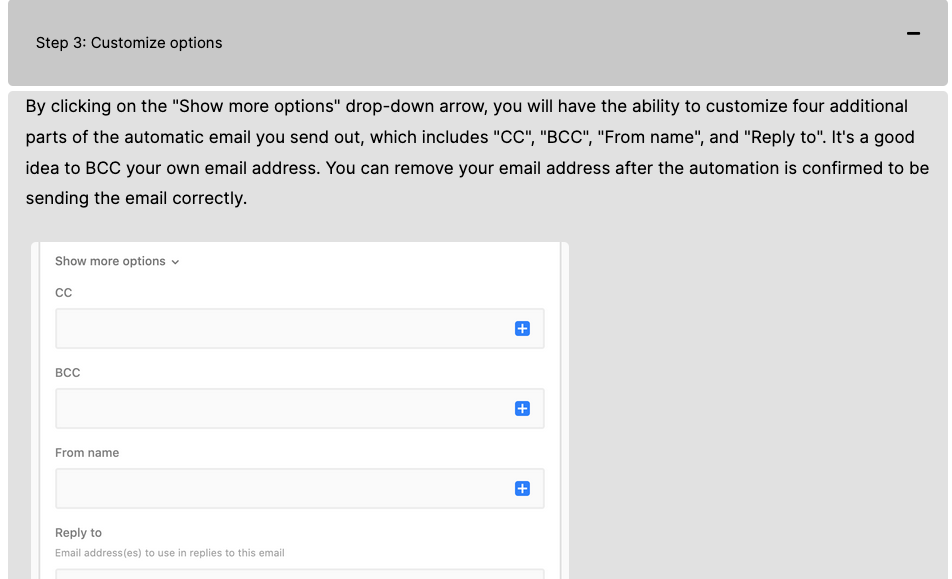This screenshot has height=579, width=952.
Task: Click the chevron beside Show more options
Action: click(175, 262)
